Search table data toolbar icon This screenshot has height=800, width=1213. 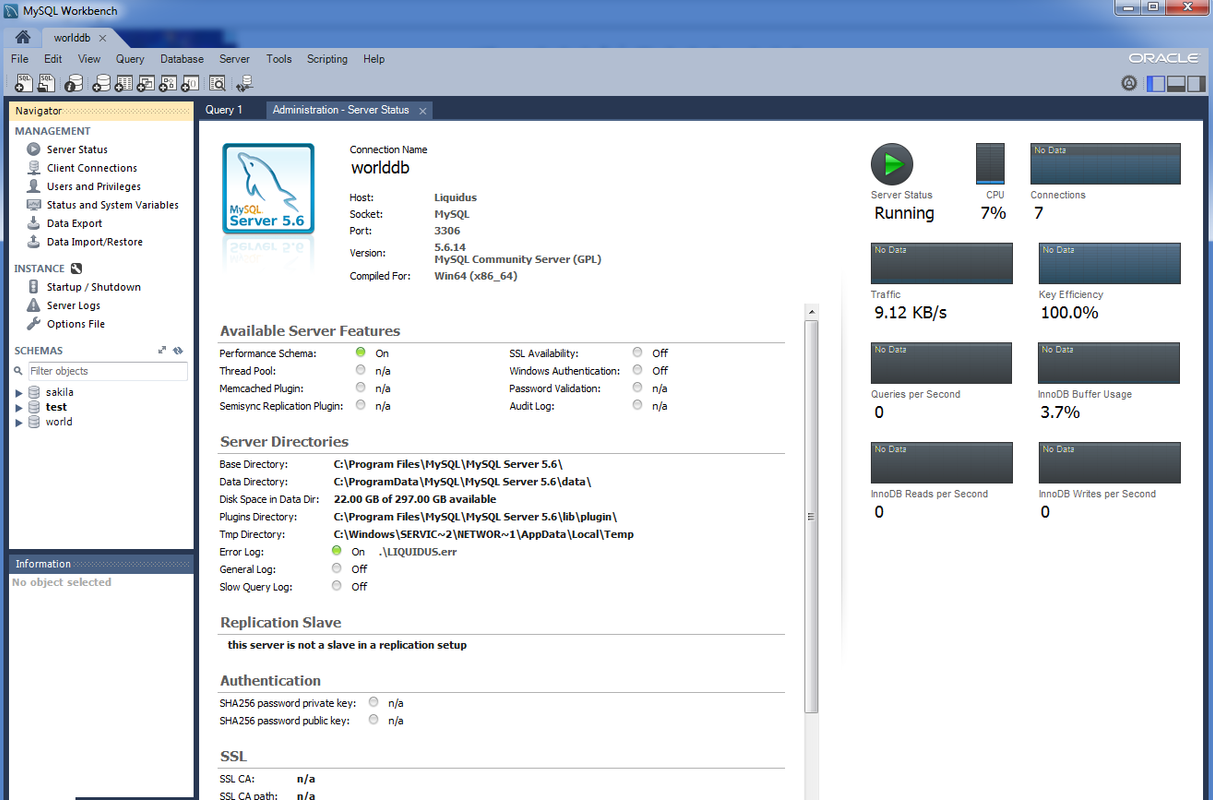coord(217,84)
